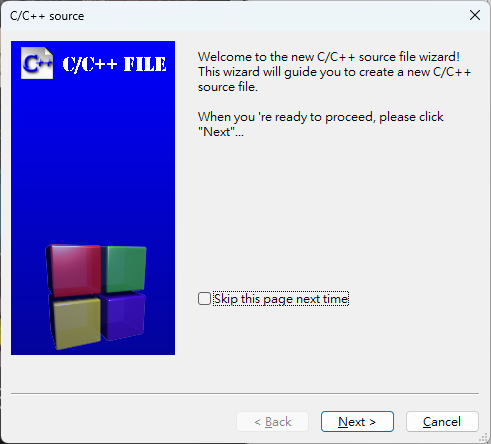Image resolution: width=491 pixels, height=444 pixels.
Task: Click the purple cube in the logo
Action: click(122, 316)
